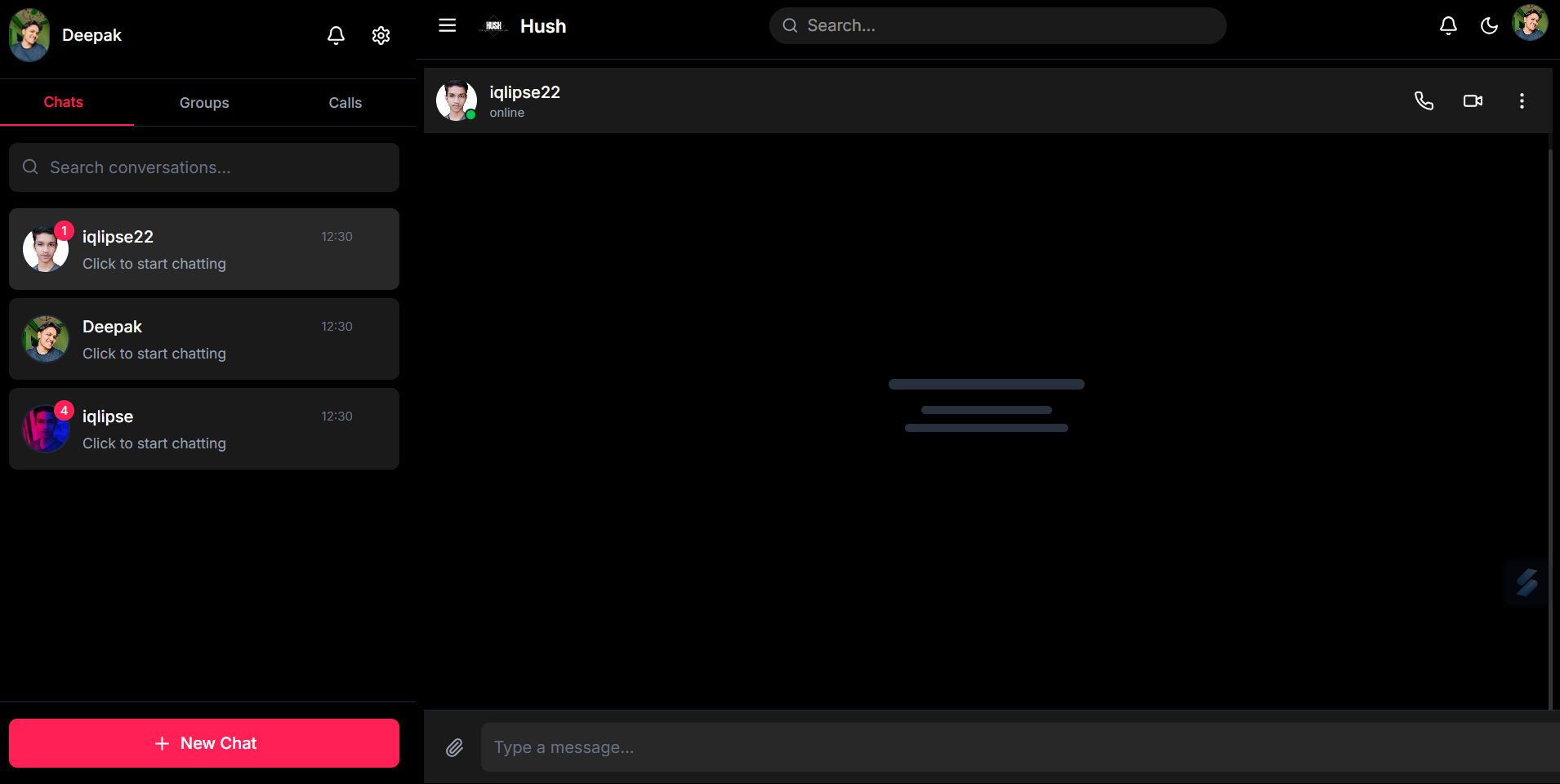Click Deepak's avatar in sidebar header
Screen dimensions: 1560x784
pyautogui.click(x=29, y=35)
